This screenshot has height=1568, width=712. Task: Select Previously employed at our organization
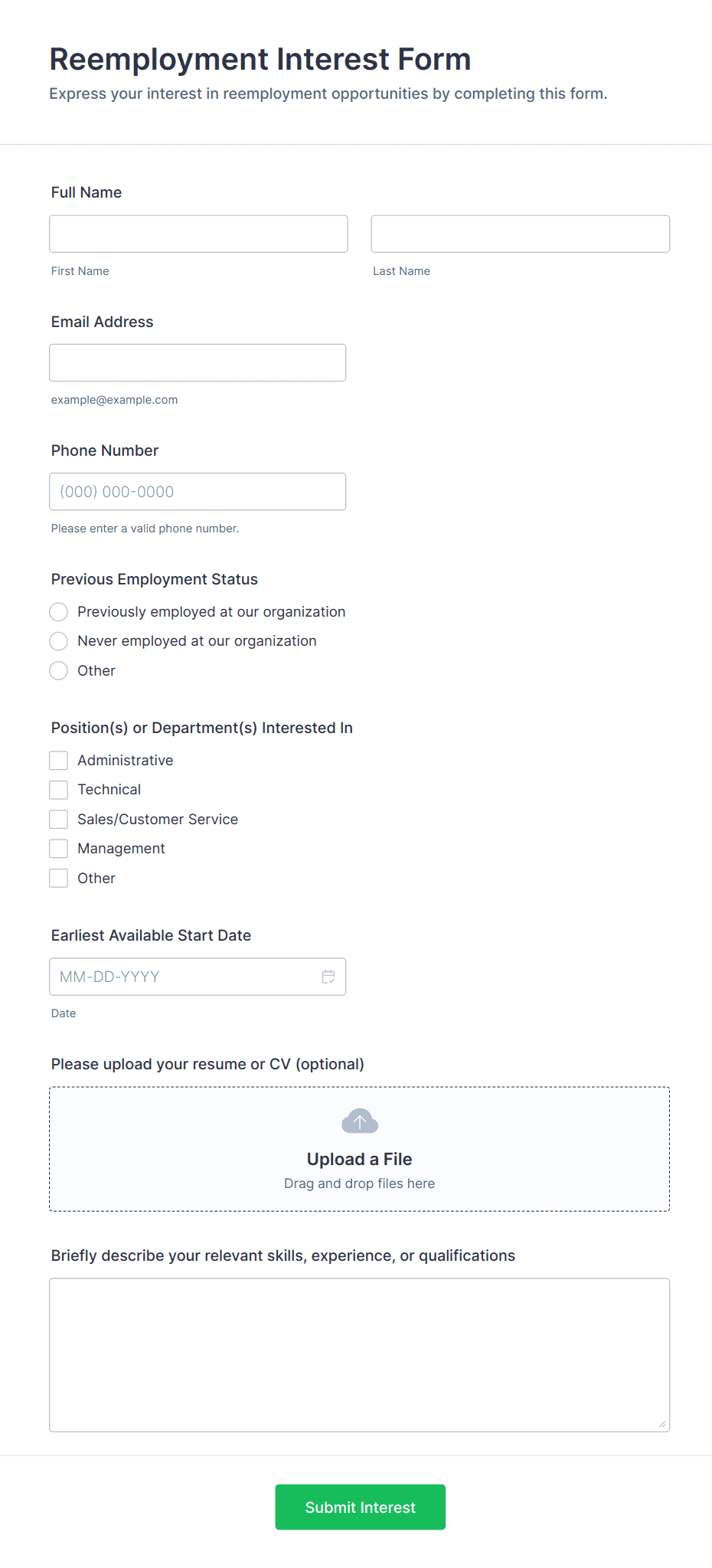pyautogui.click(x=59, y=612)
